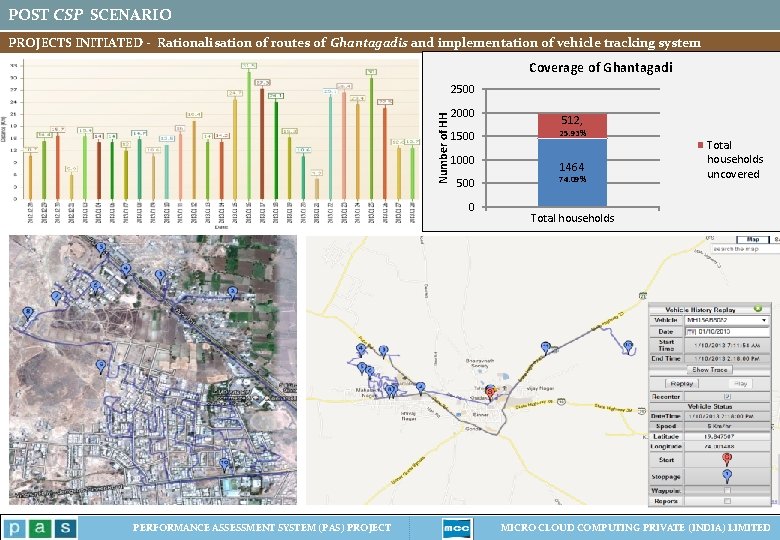780x540 pixels.
Task: Click the red S start pin on road map
Action: click(x=490, y=393)
